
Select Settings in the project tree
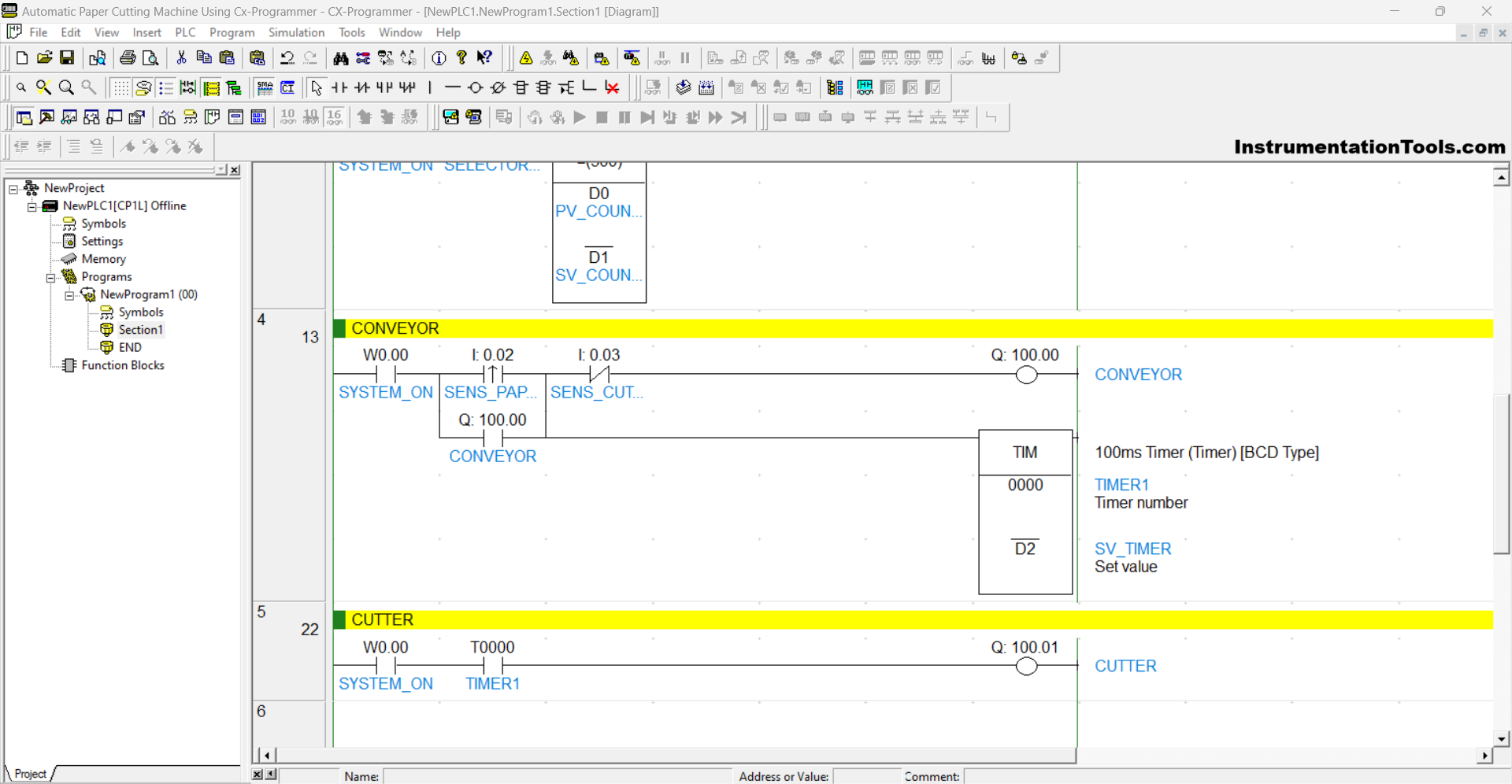102,242
